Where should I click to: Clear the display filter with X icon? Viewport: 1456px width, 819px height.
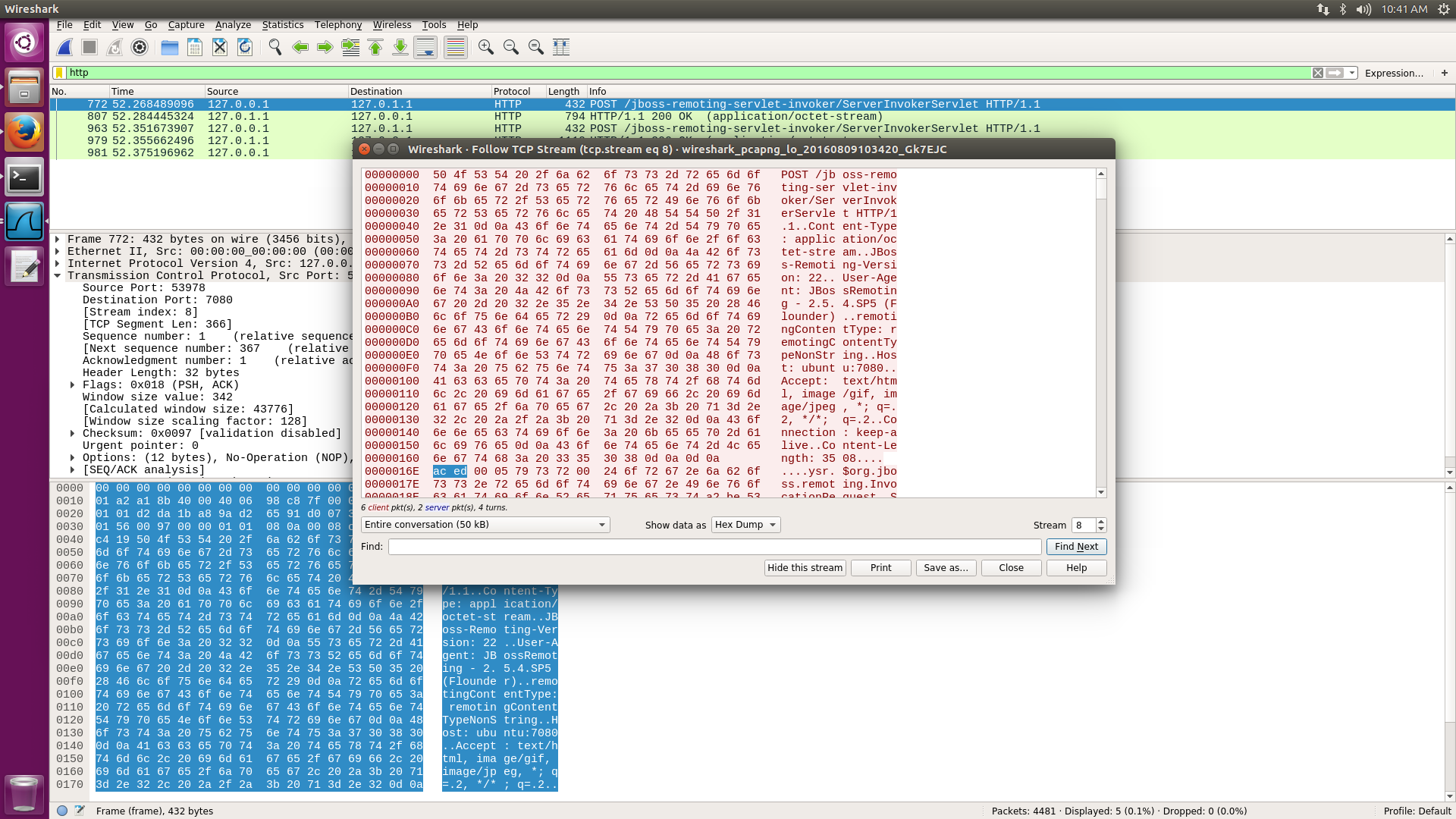point(1318,73)
